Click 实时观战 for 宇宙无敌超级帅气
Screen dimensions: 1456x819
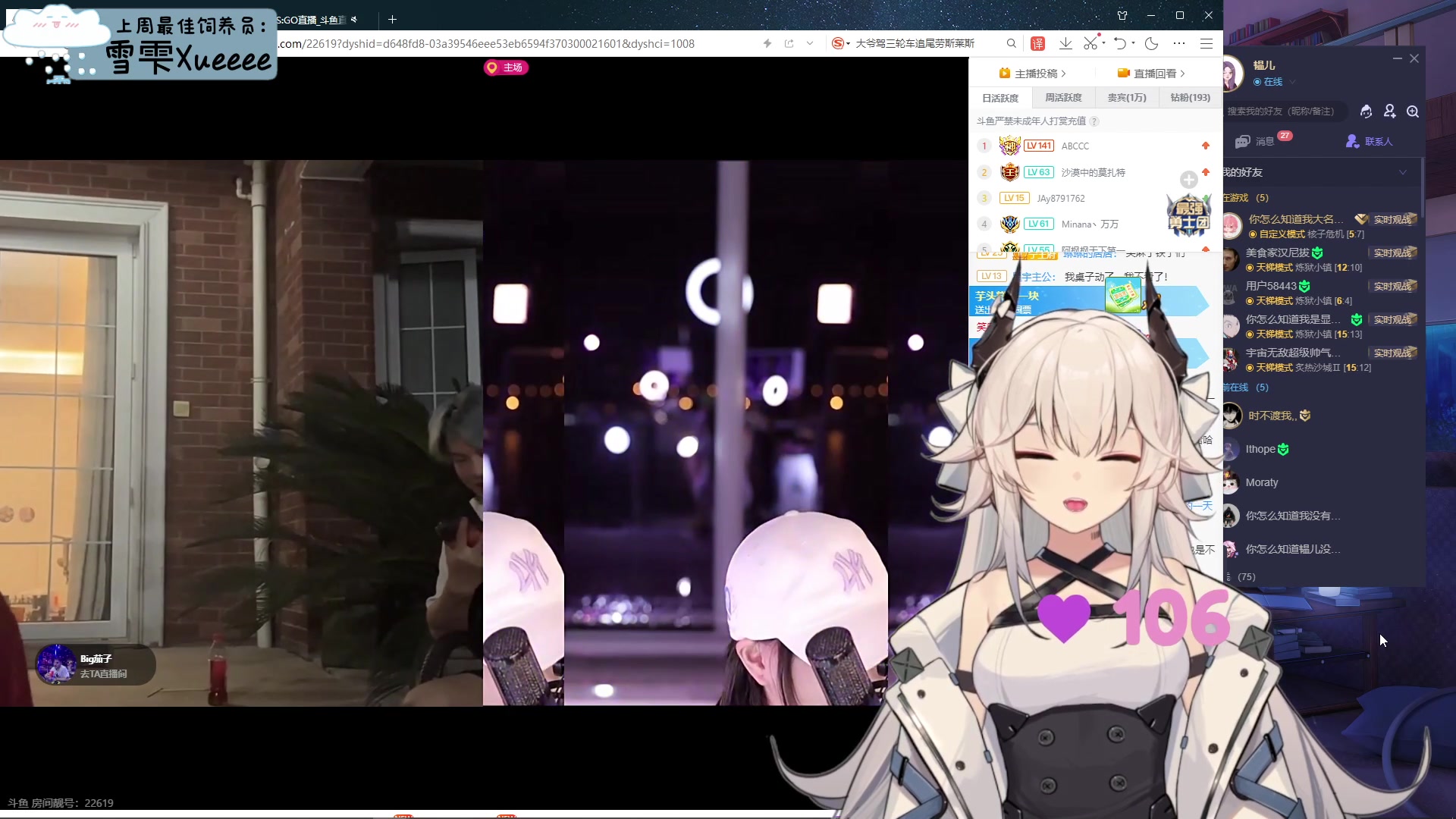click(x=1394, y=353)
